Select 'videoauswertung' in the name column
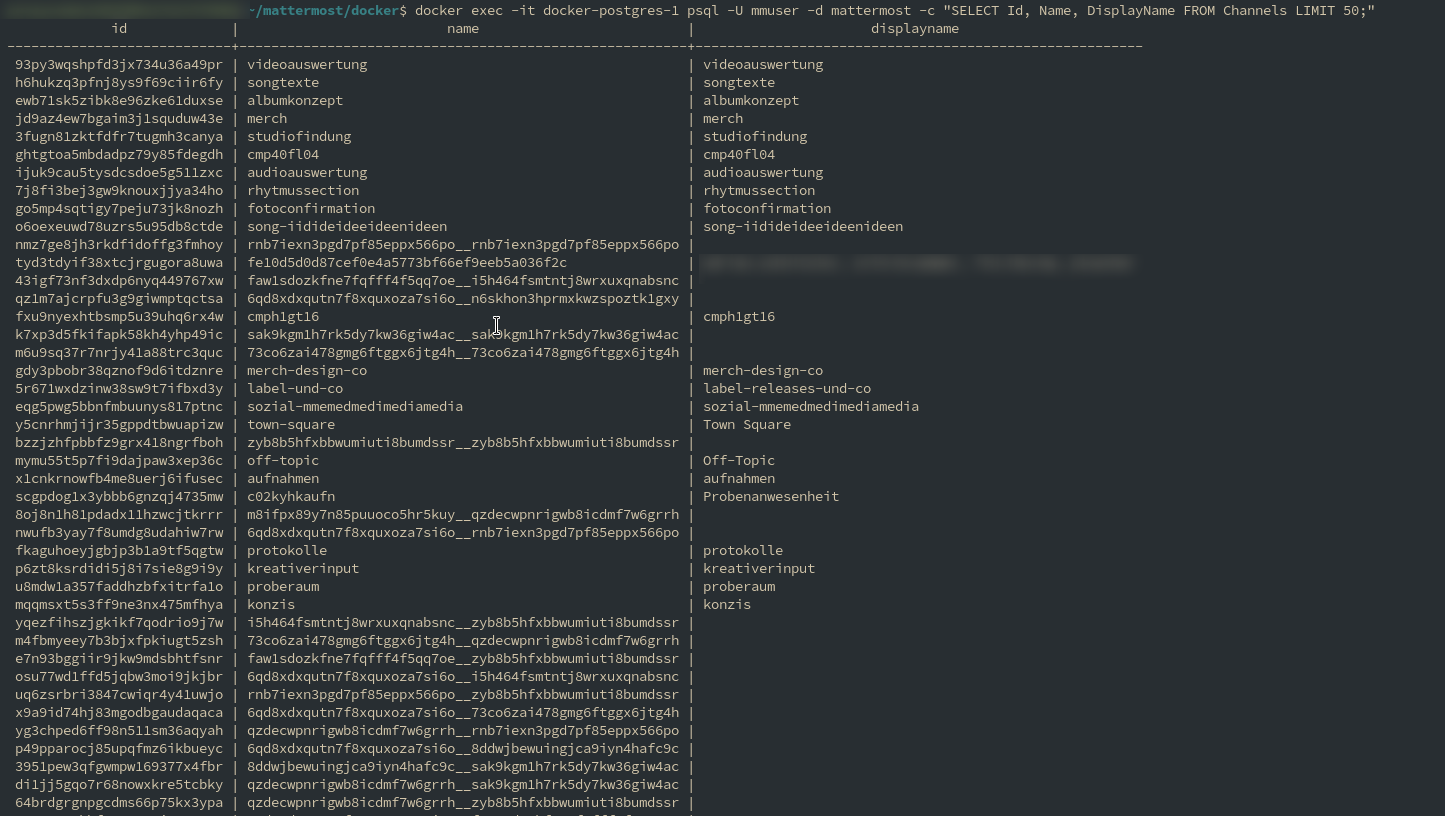1445x816 pixels. (x=307, y=64)
